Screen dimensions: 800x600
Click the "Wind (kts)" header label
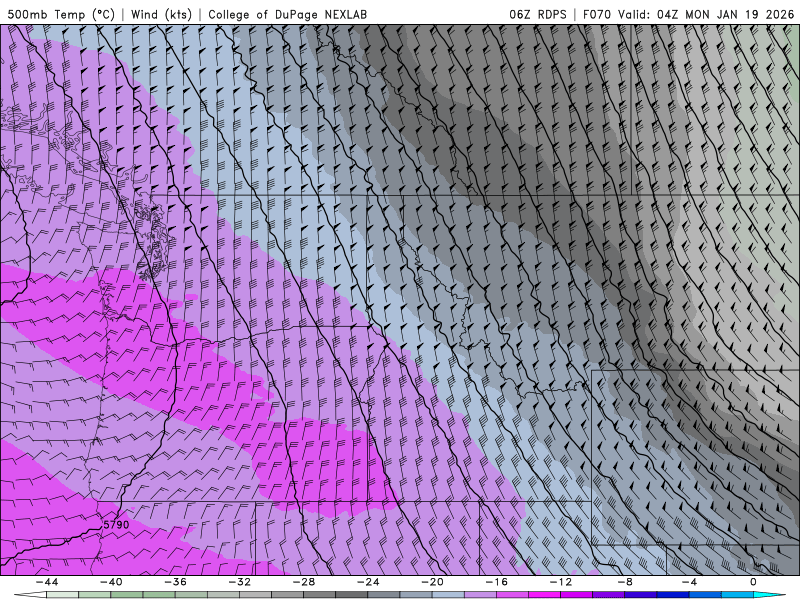[x=161, y=14]
